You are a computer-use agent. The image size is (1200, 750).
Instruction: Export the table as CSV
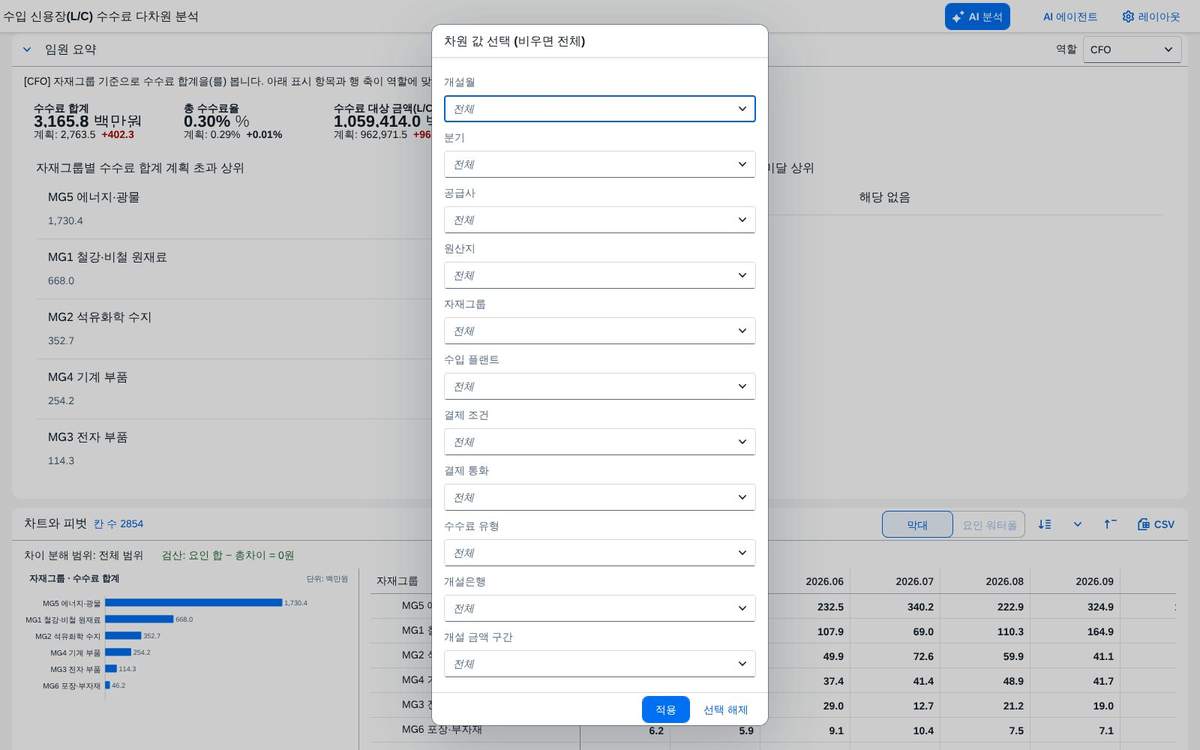pyautogui.click(x=1156, y=524)
